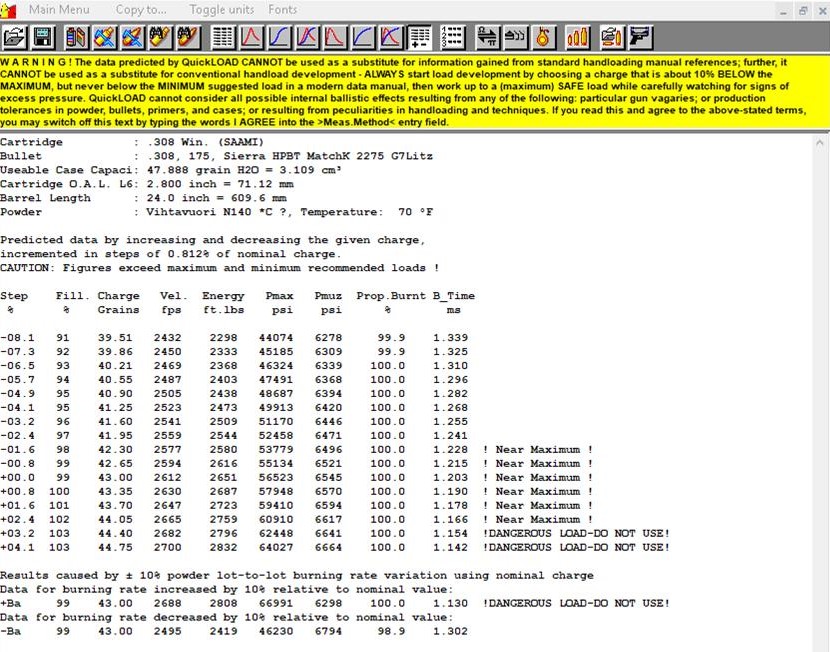Image resolution: width=830 pixels, height=652 pixels.
Task: Select velocity value 2630 in the 43.35 row
Action: tap(167, 492)
